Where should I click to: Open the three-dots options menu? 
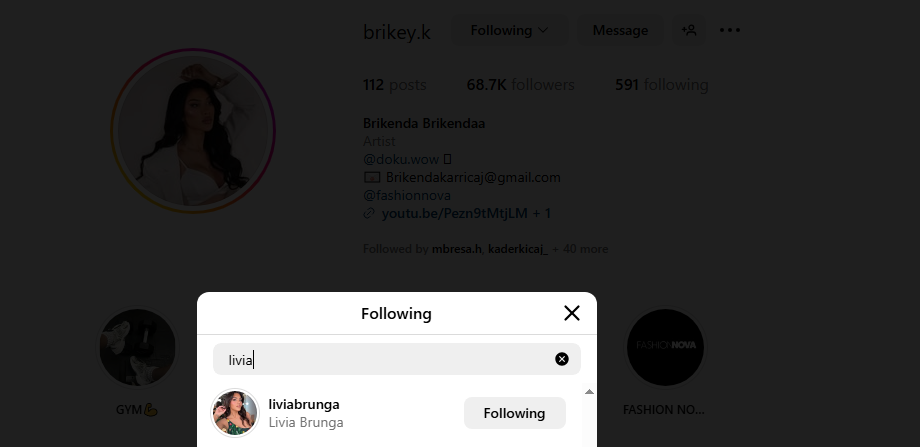730,30
